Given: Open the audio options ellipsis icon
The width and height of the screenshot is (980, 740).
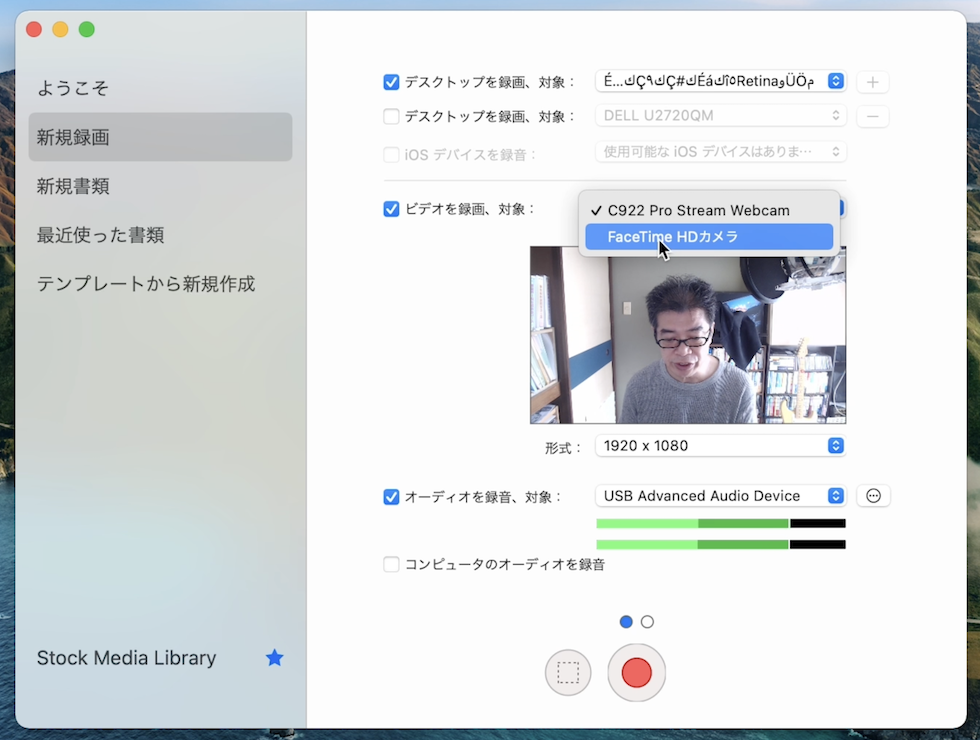Looking at the screenshot, I should coord(873,495).
